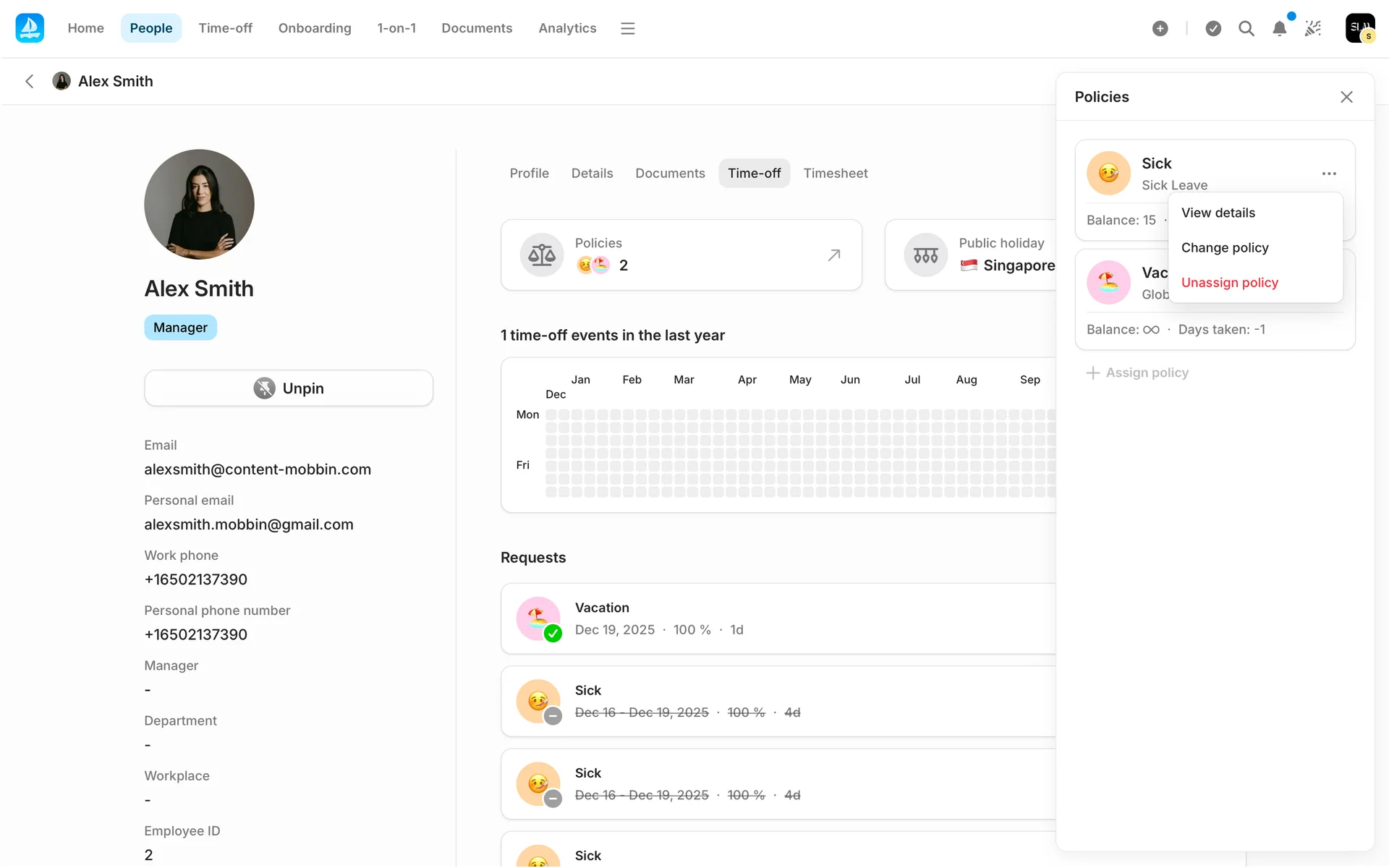The height and width of the screenshot is (868, 1389).
Task: Click the plus add icon in top bar
Action: (1160, 28)
